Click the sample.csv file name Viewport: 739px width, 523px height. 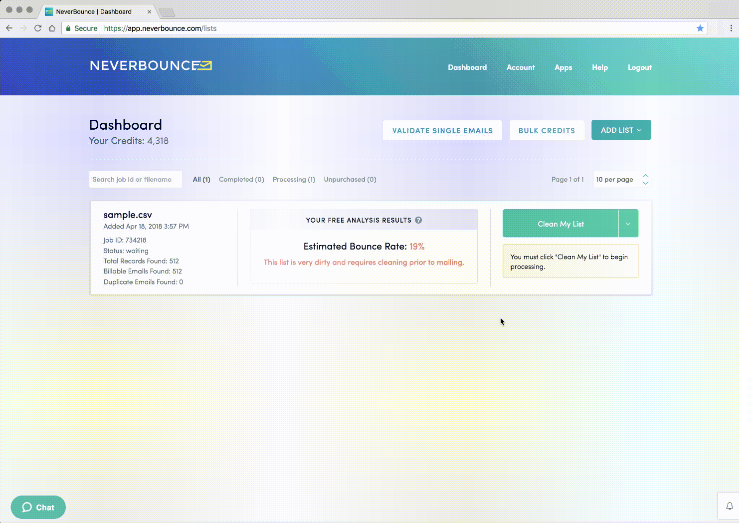pyautogui.click(x=128, y=215)
